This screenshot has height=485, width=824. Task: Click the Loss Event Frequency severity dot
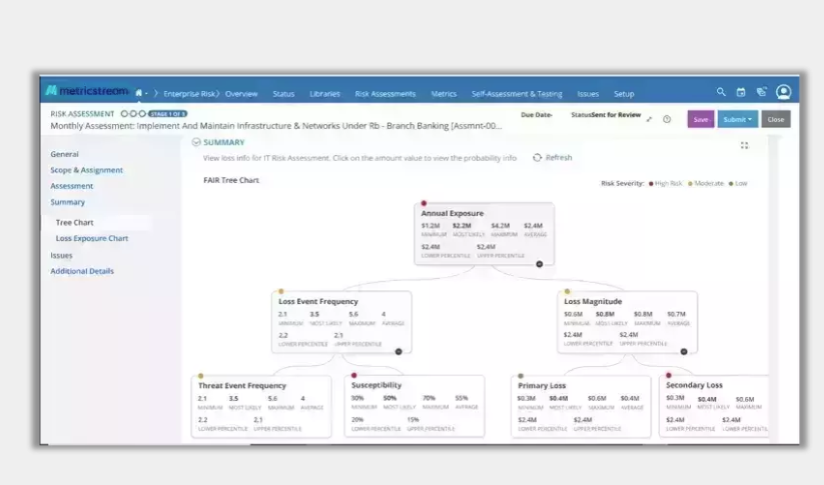tap(281, 291)
